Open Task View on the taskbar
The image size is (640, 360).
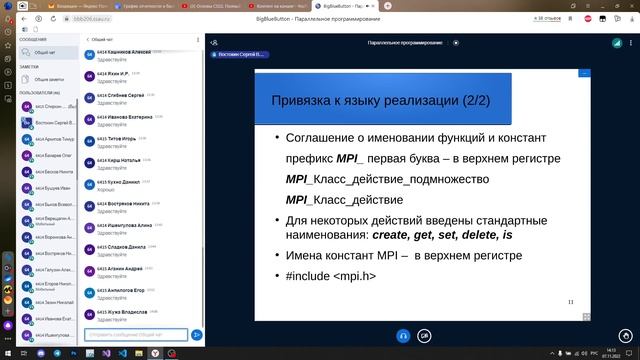24,353
